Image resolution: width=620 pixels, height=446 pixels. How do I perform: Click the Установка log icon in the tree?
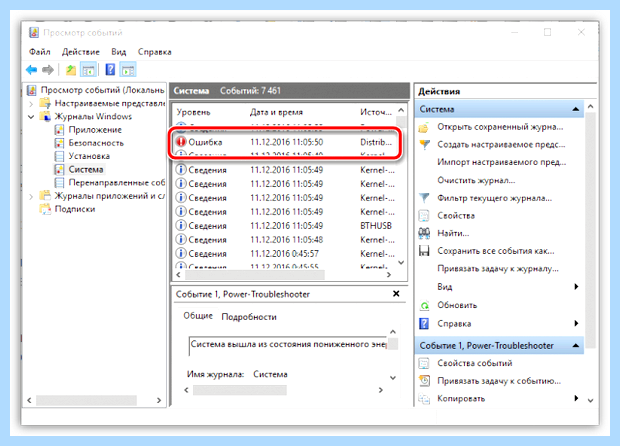pos(59,156)
